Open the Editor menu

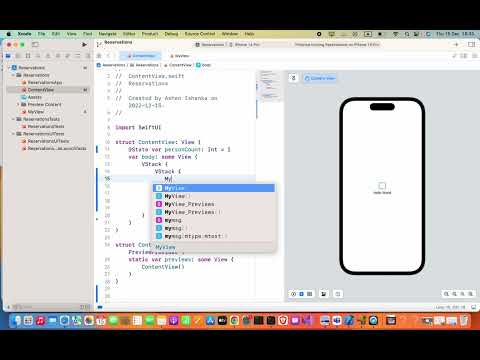pos(129,34)
